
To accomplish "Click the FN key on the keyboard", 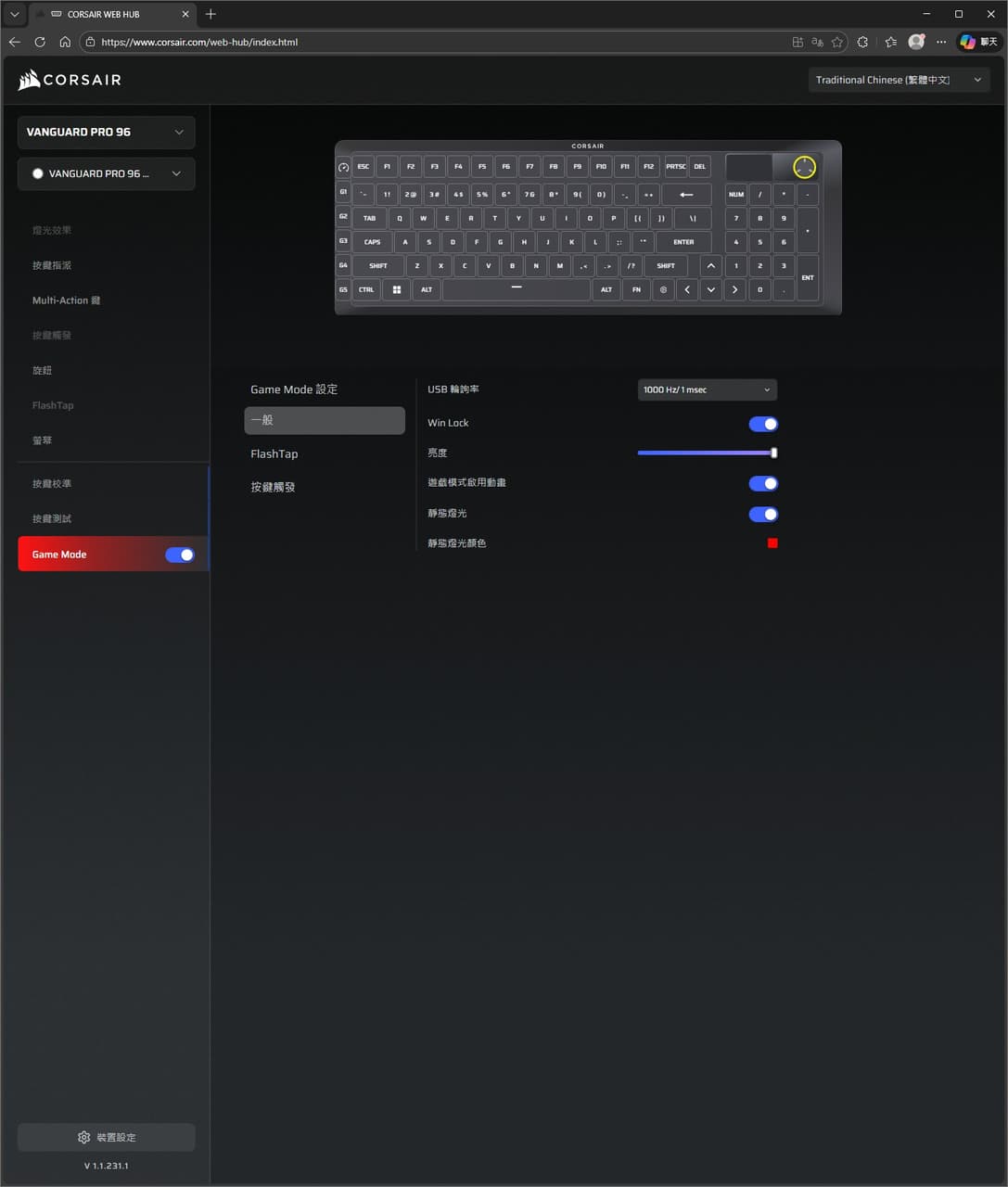I will coord(636,289).
